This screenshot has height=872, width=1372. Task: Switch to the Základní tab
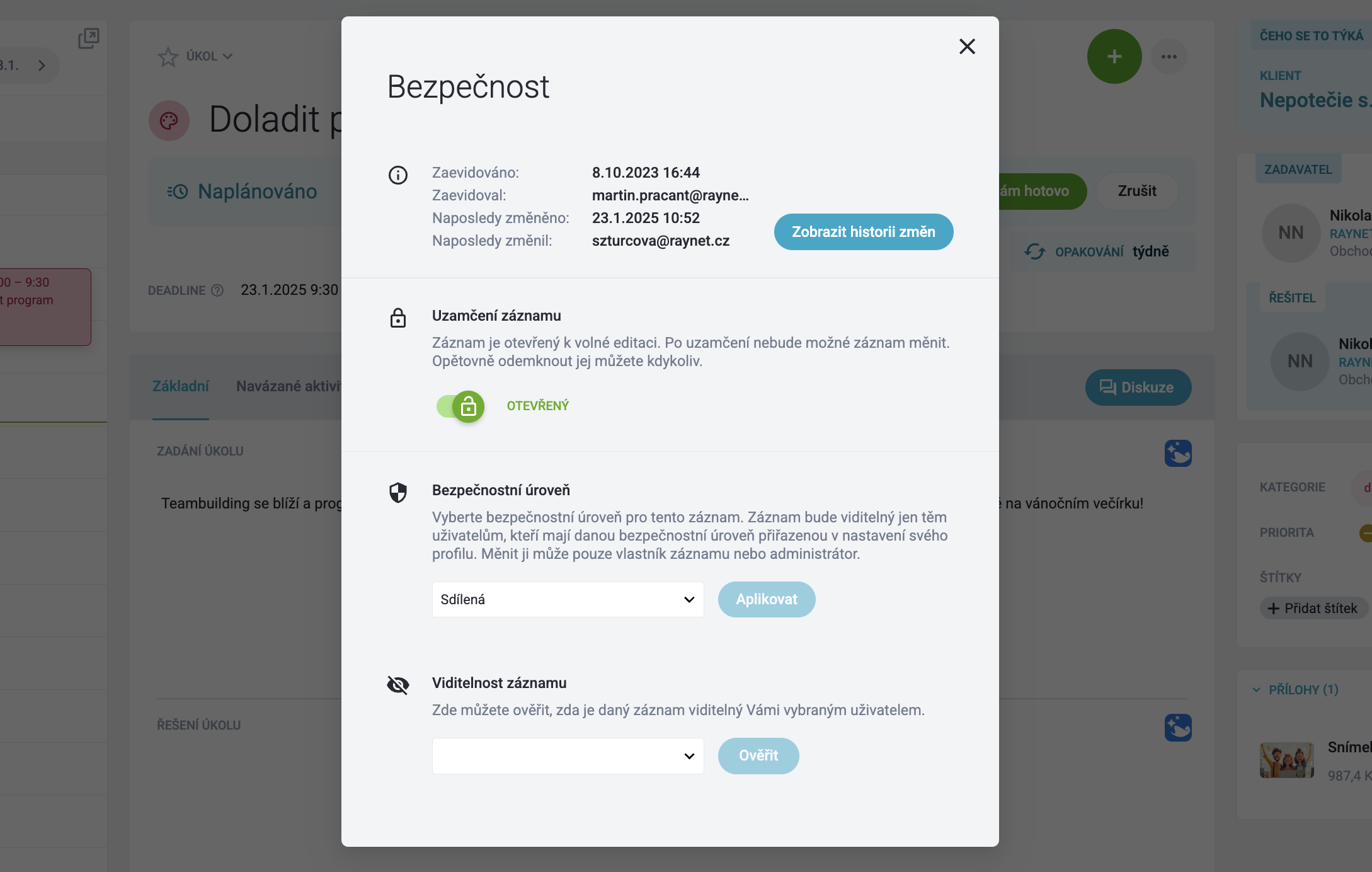click(180, 386)
